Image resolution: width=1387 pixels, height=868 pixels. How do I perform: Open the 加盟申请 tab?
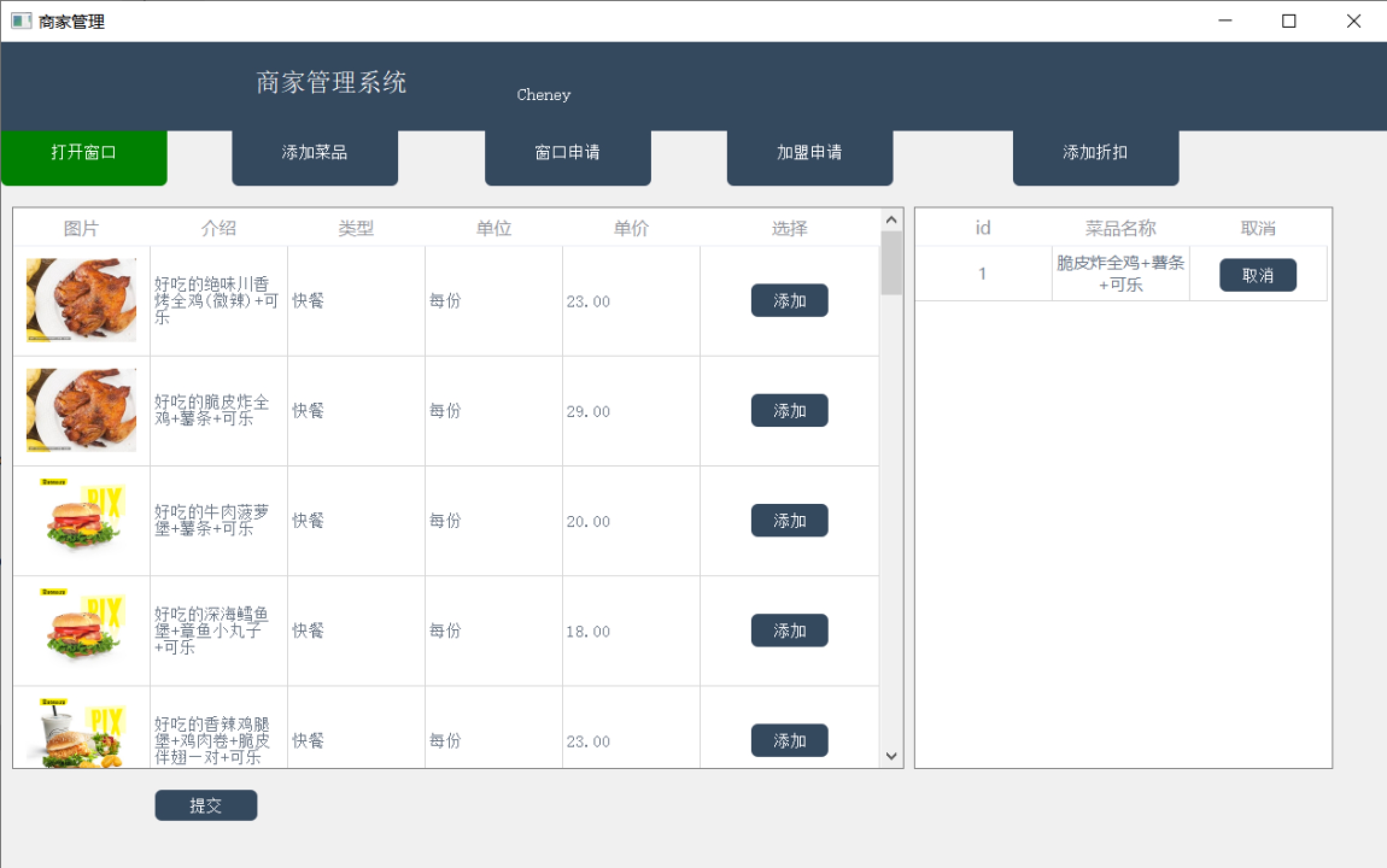809,153
